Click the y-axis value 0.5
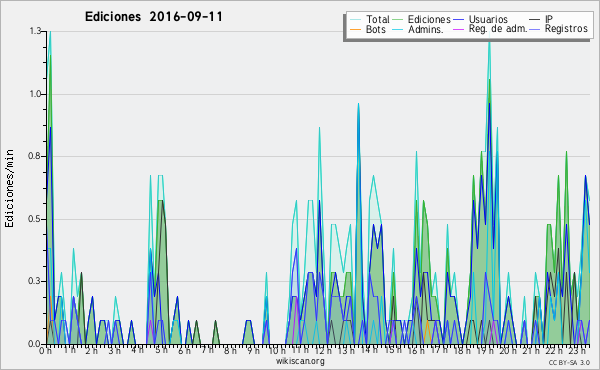The image size is (600, 370). click(x=35, y=219)
